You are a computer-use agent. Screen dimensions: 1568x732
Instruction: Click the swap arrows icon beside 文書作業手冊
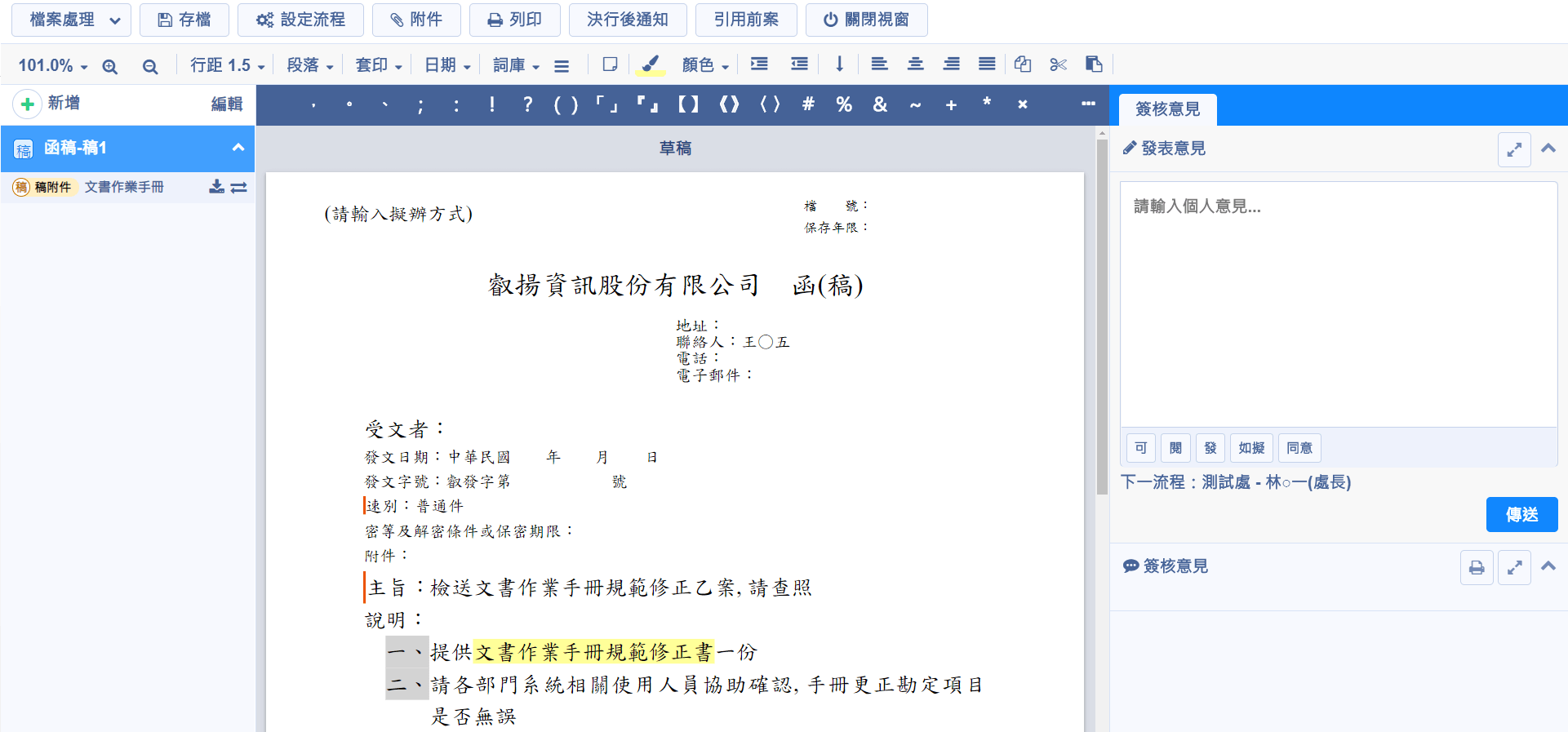click(x=239, y=187)
